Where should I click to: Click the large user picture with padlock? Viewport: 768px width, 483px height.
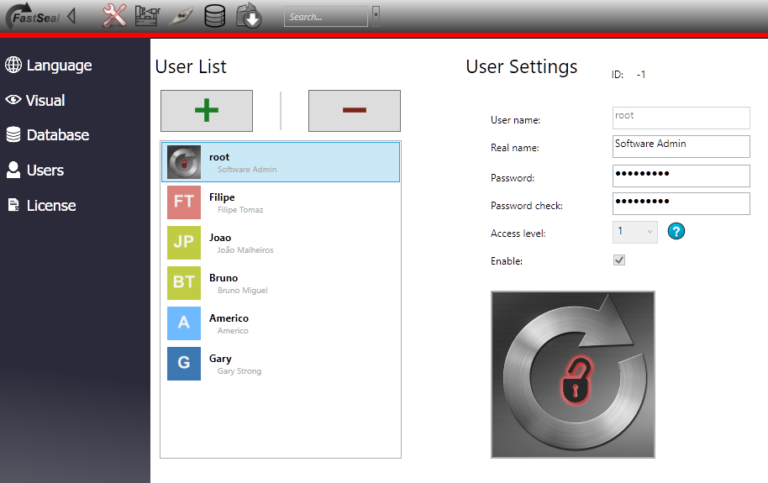pyautogui.click(x=573, y=375)
